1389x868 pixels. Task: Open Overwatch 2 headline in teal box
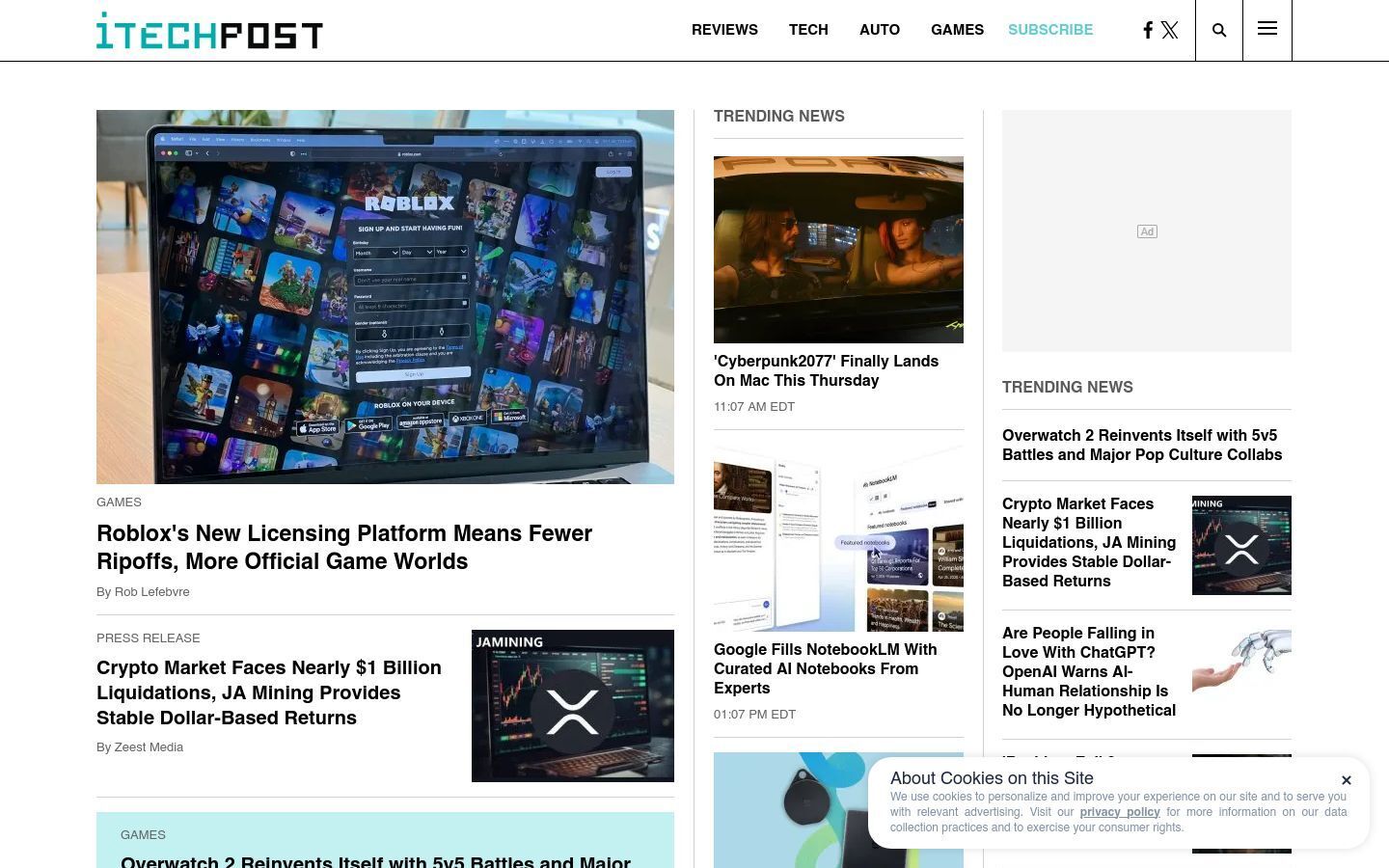click(x=375, y=860)
